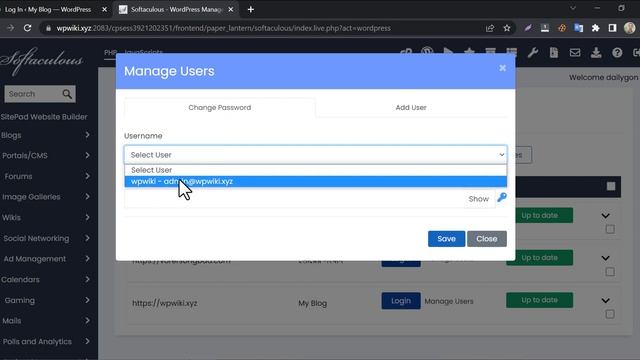Open the help question mark icon
Screen dimensions: 640x360
pos(617,52)
